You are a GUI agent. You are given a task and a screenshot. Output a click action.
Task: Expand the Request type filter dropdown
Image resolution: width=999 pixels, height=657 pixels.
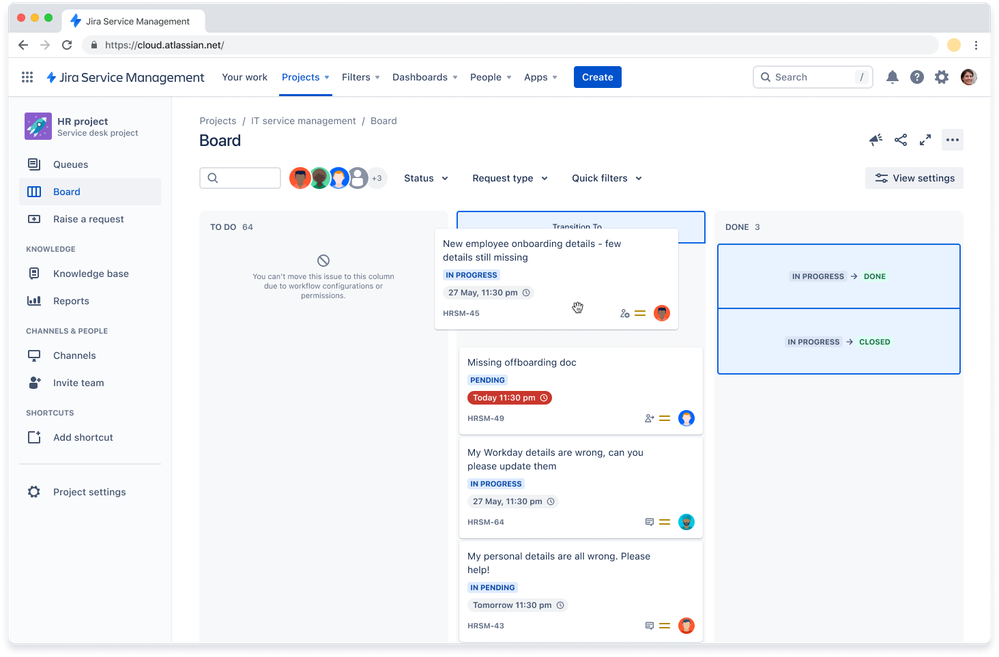(x=510, y=178)
